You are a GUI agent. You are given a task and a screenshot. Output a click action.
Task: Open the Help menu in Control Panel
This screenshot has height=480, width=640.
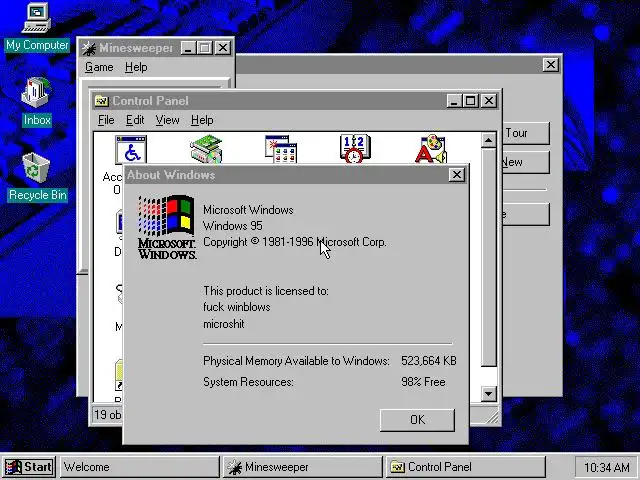click(202, 120)
